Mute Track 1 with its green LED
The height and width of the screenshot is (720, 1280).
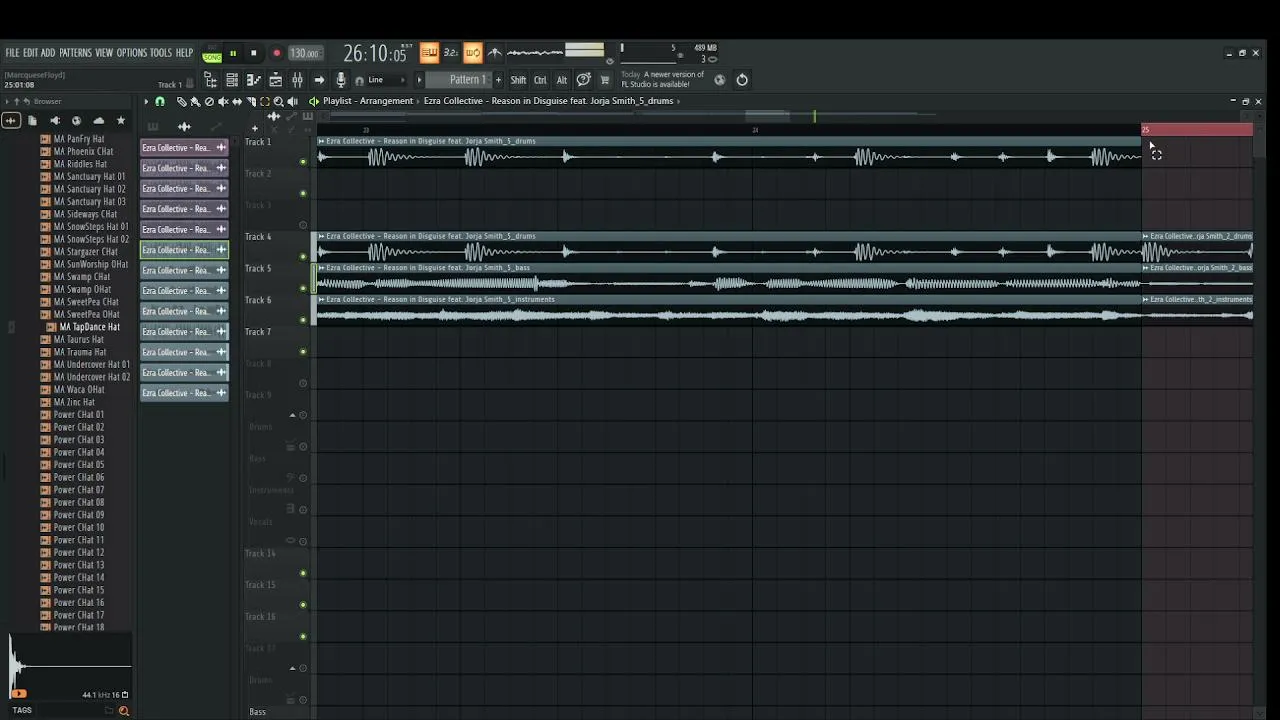[303, 162]
